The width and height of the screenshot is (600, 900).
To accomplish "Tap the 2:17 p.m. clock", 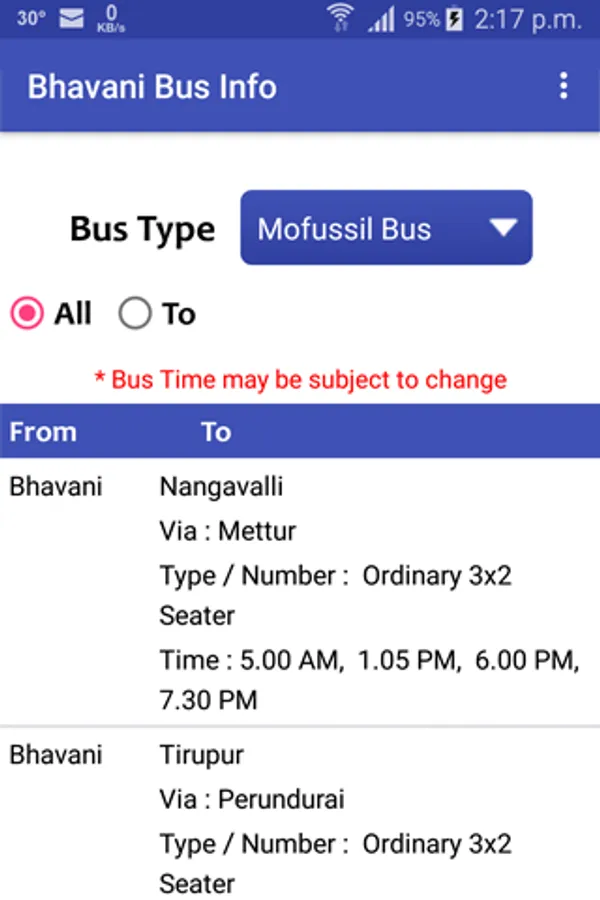I will tap(529, 19).
